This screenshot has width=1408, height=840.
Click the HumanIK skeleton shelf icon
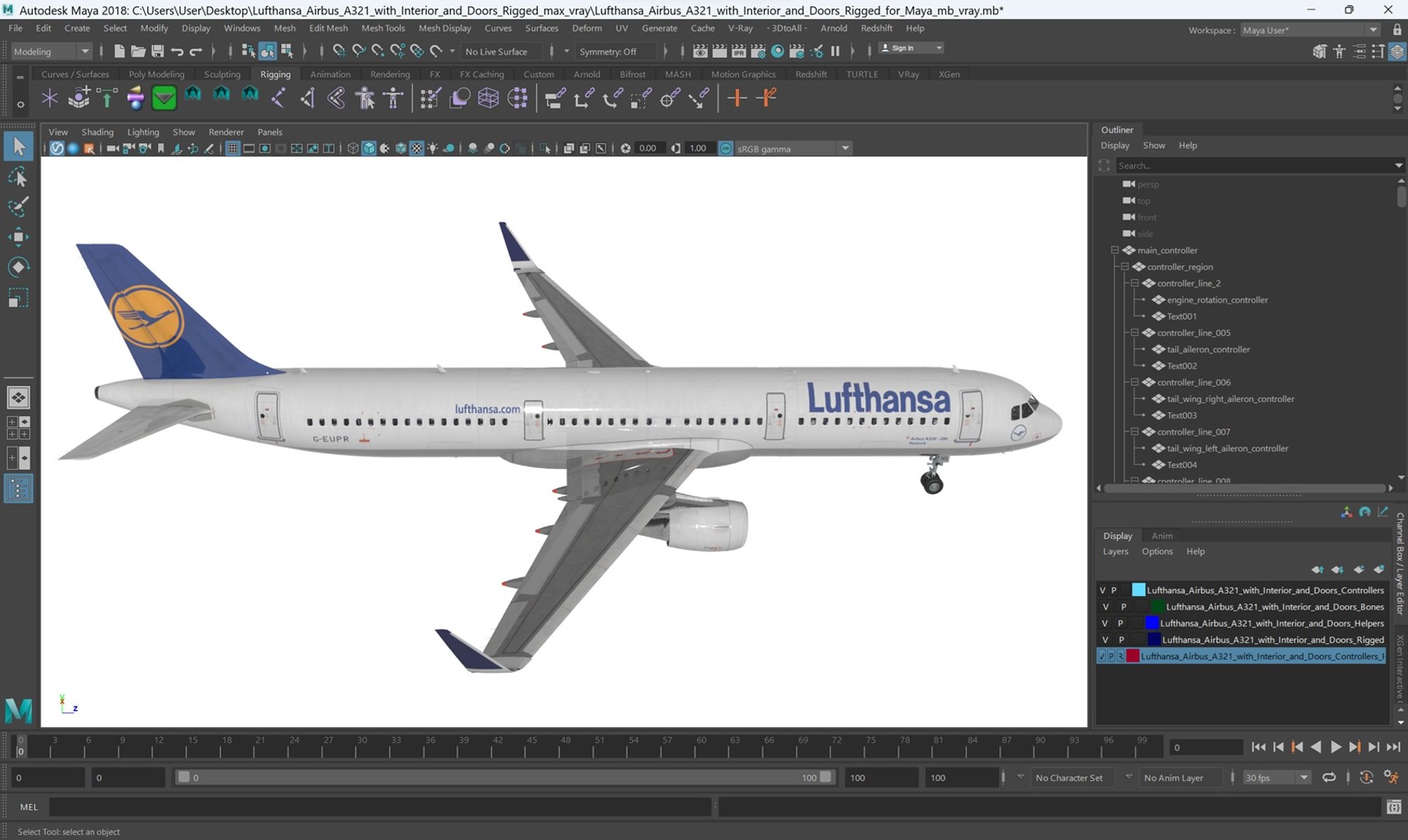pos(394,98)
